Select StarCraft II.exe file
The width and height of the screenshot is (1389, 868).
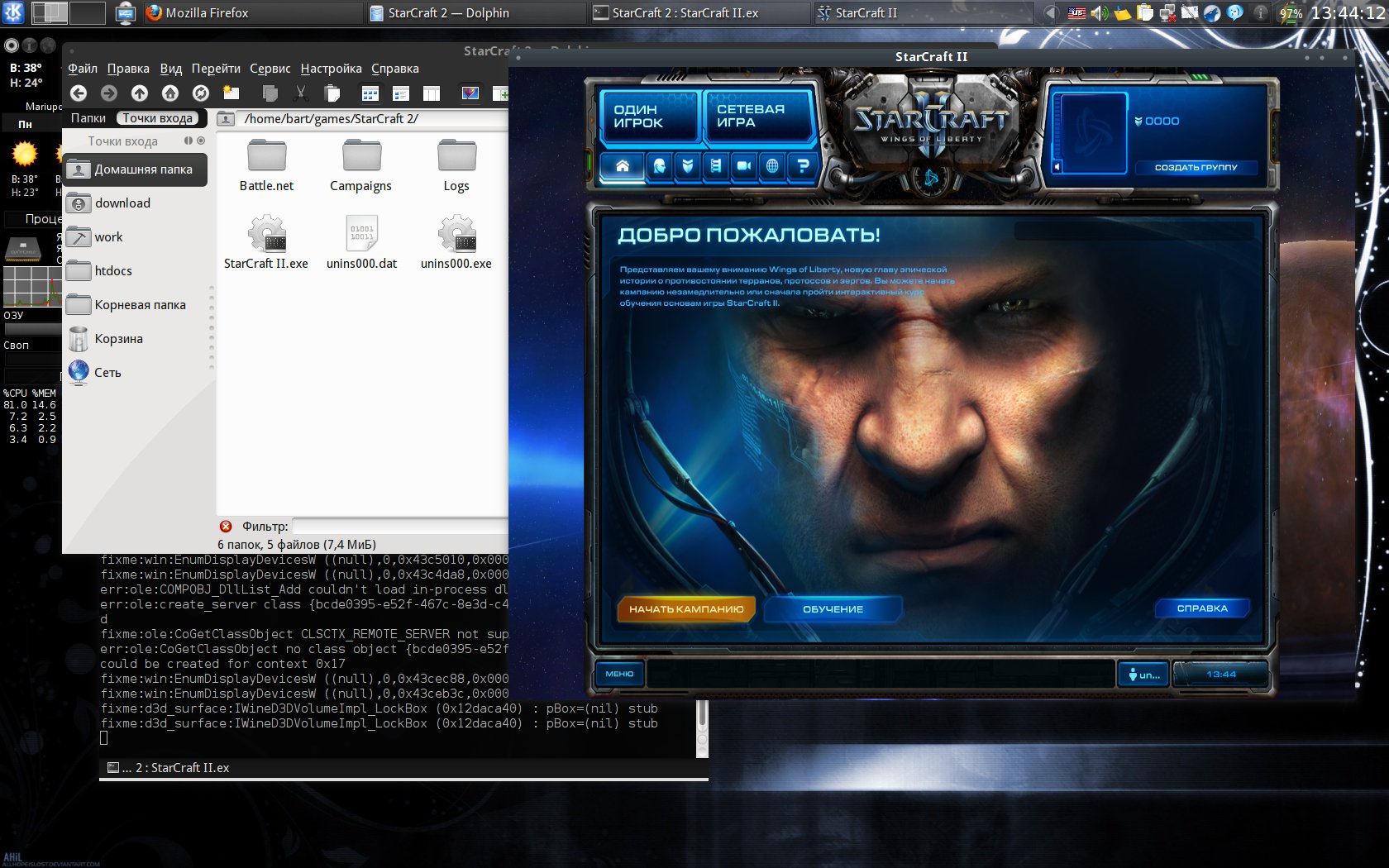(x=266, y=242)
